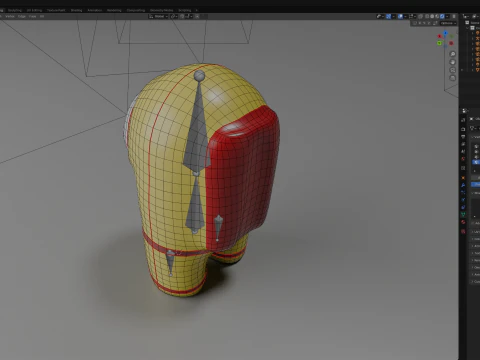
Task: Switch to rendered viewport shading
Action: [442, 16]
